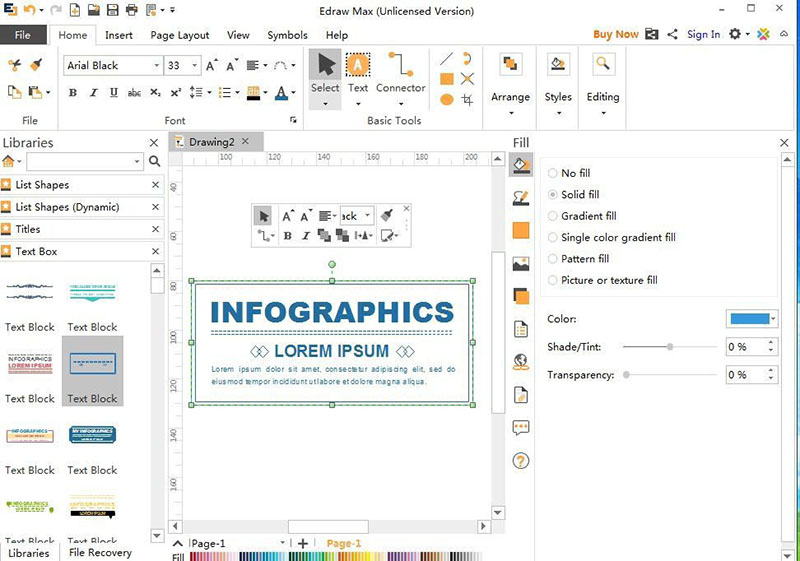Click the Undo icon in title bar

[x=30, y=9]
